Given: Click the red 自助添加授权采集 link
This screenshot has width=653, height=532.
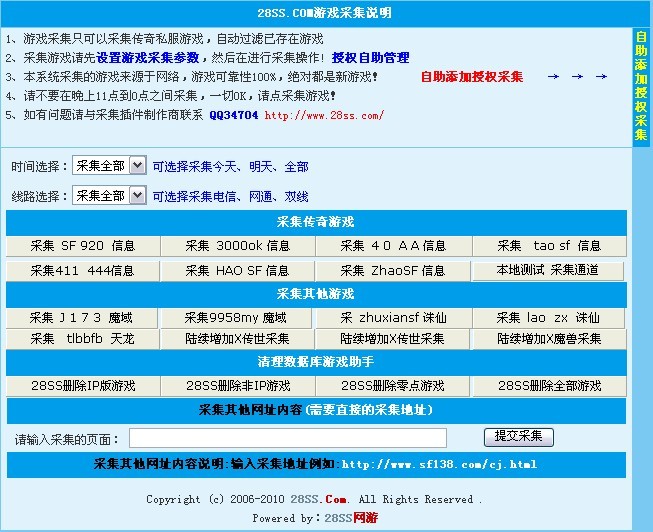Looking at the screenshot, I should (x=471, y=76).
